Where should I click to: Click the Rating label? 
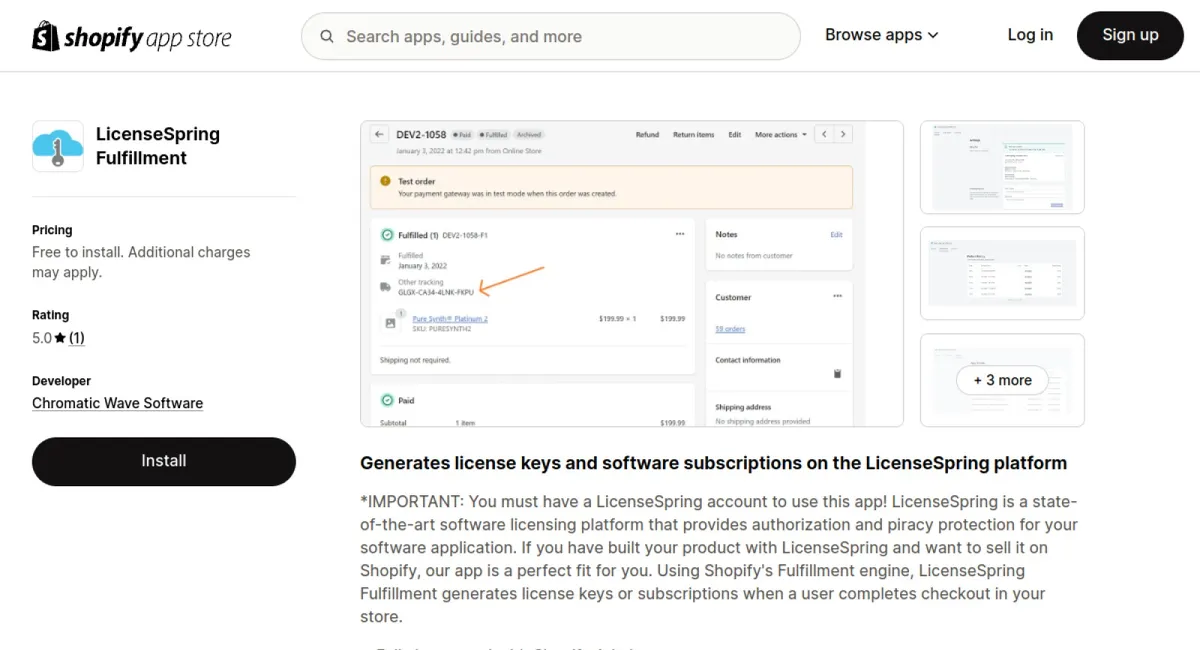click(x=50, y=315)
